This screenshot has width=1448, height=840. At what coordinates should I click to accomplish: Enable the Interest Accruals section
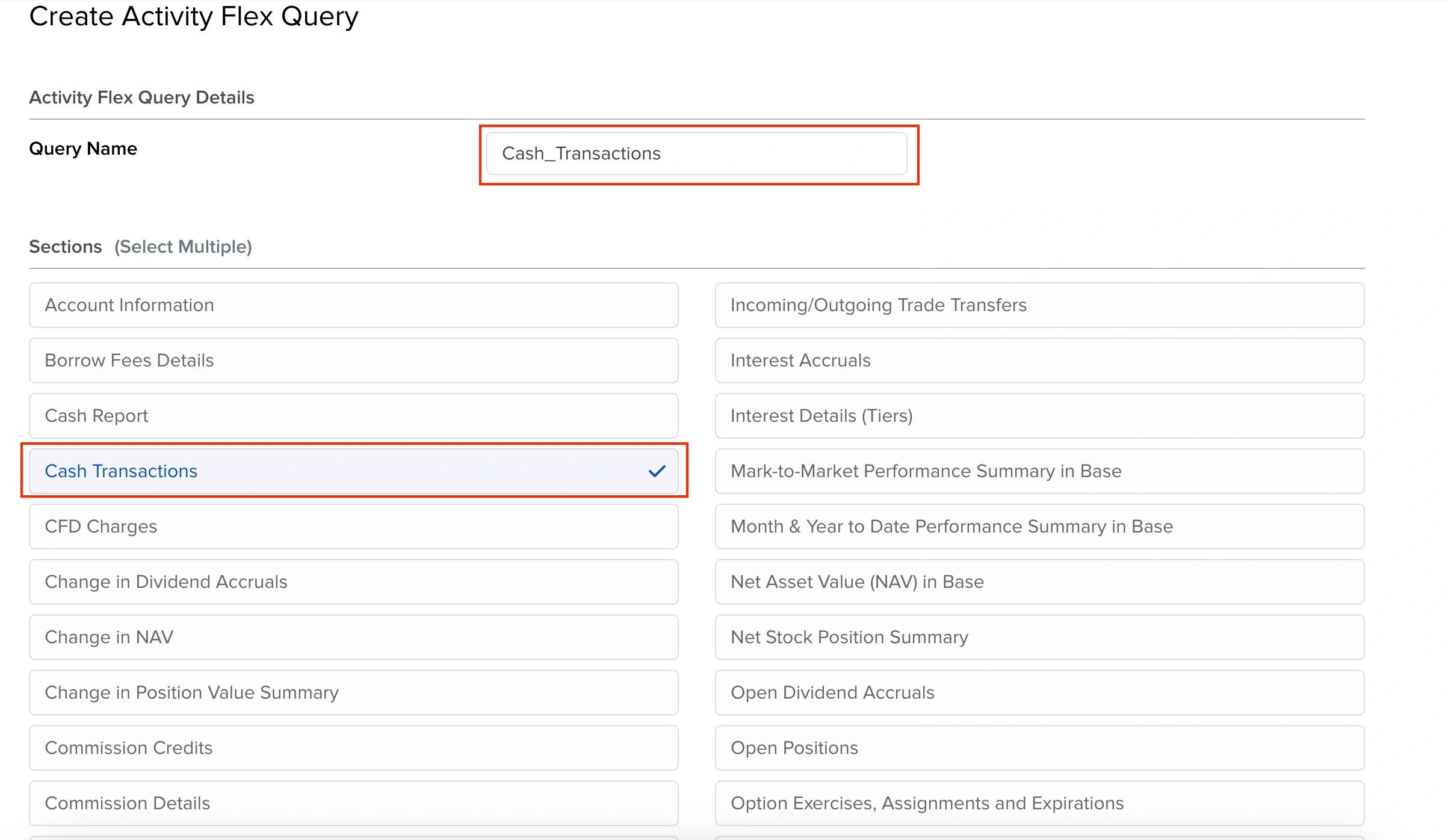pos(1039,360)
